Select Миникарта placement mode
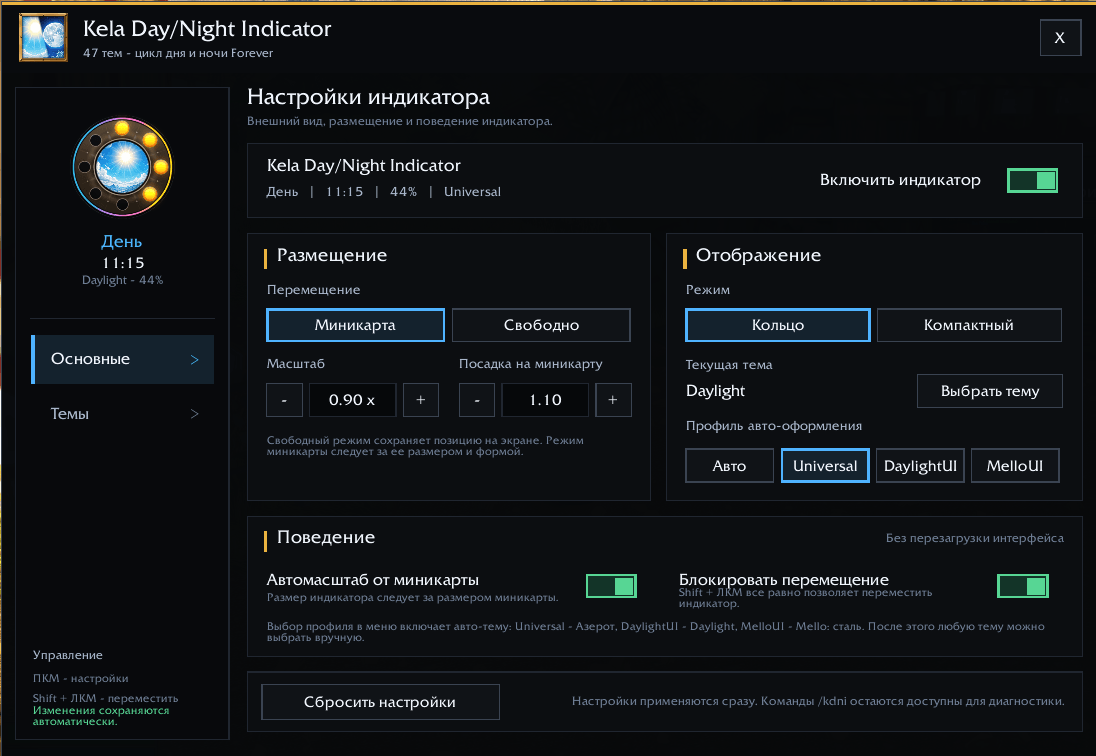Image resolution: width=1096 pixels, height=756 pixels. point(355,325)
